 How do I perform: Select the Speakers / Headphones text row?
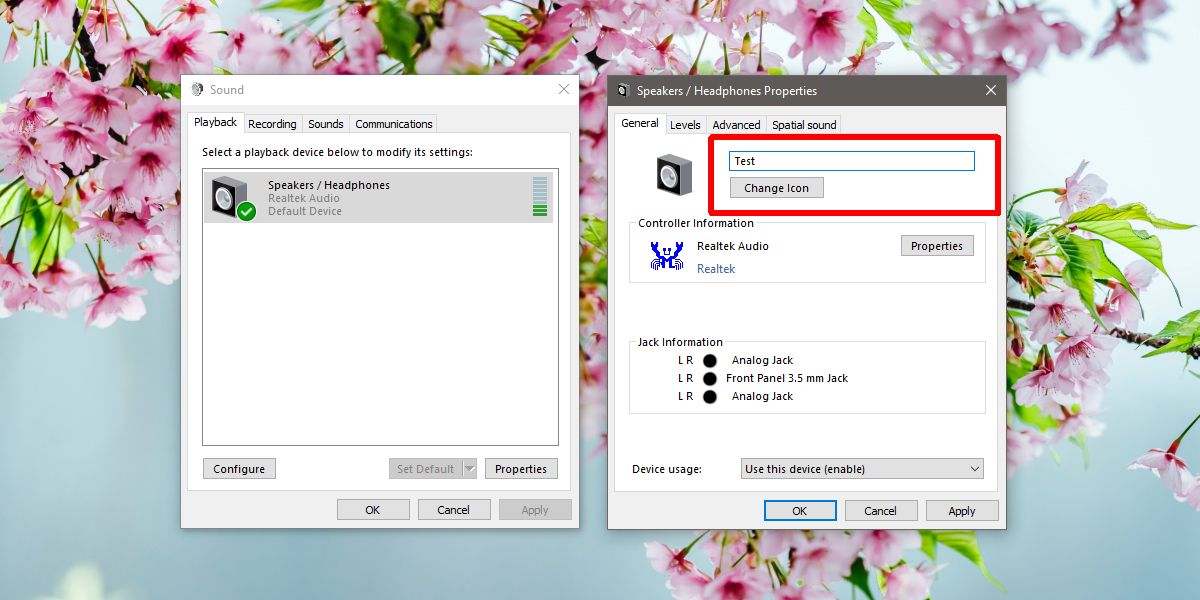click(x=329, y=185)
